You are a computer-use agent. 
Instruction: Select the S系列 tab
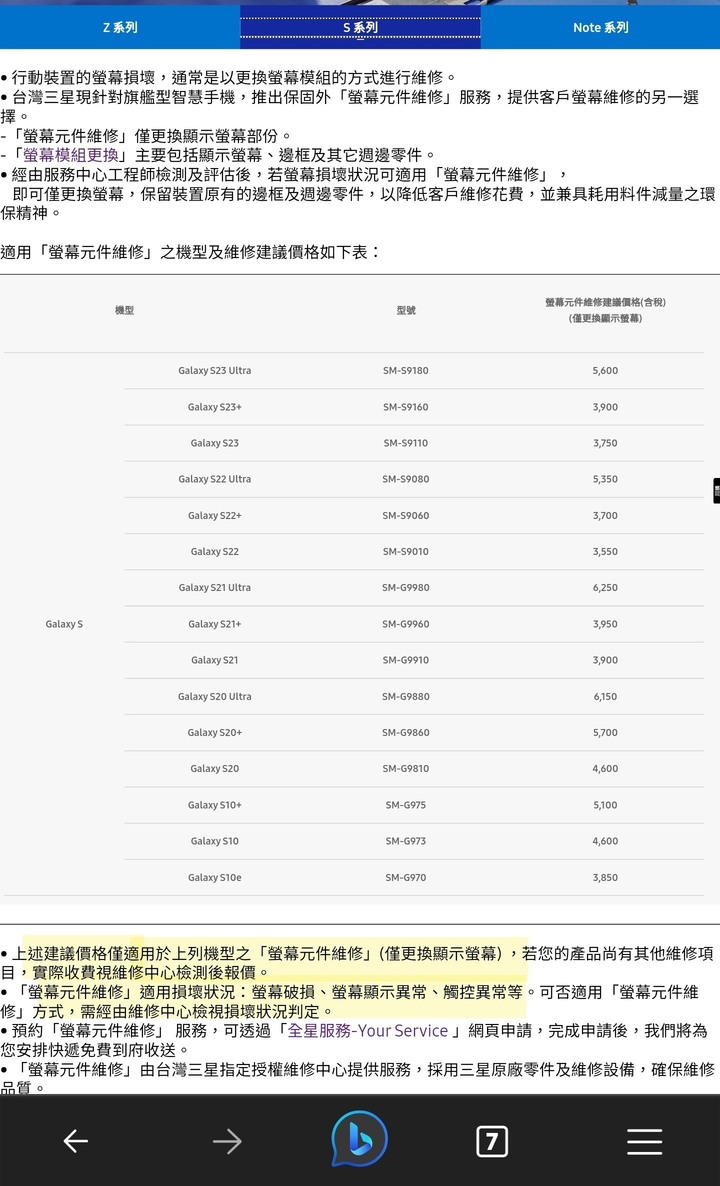pos(360,27)
